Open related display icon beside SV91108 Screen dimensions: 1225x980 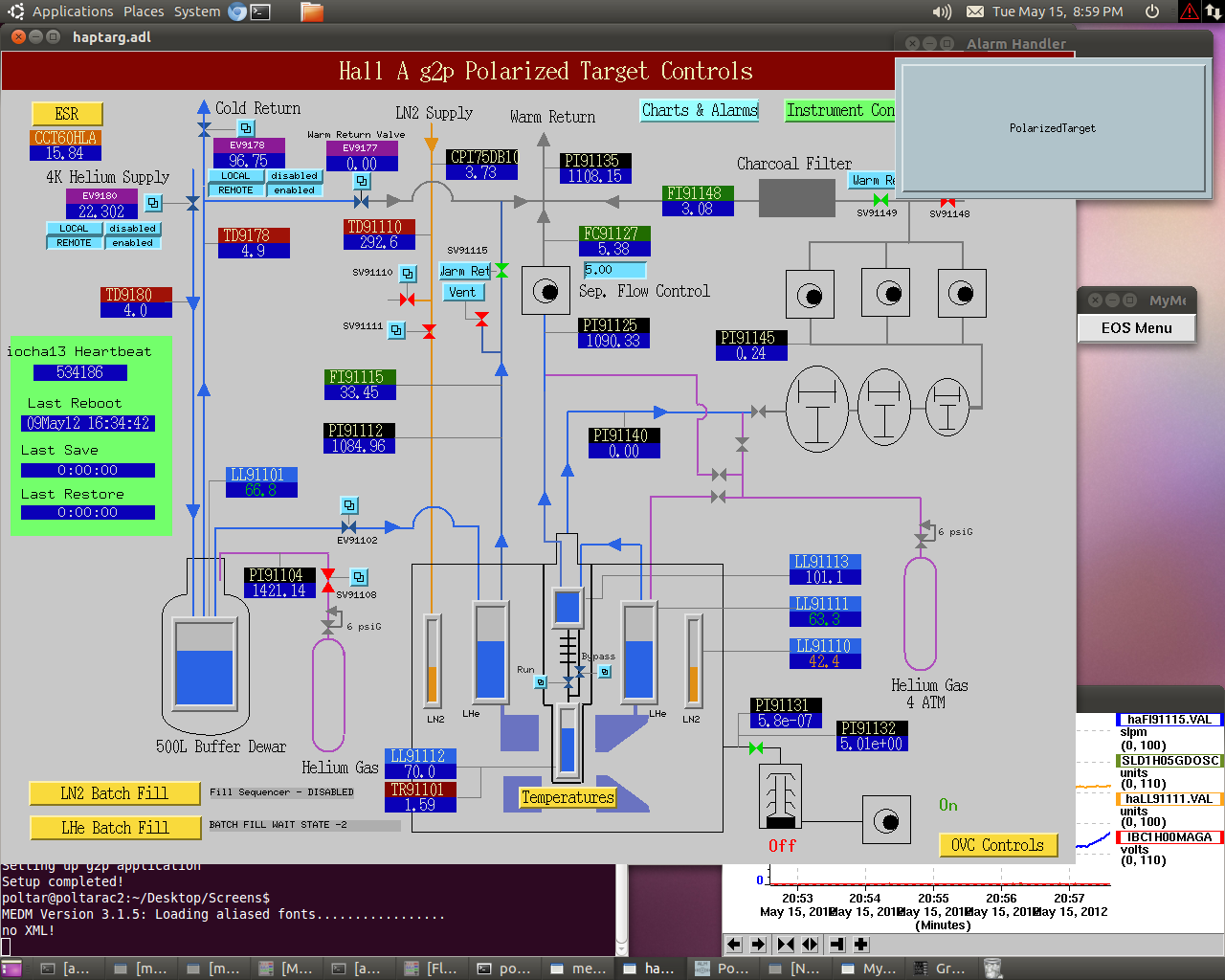point(359,577)
